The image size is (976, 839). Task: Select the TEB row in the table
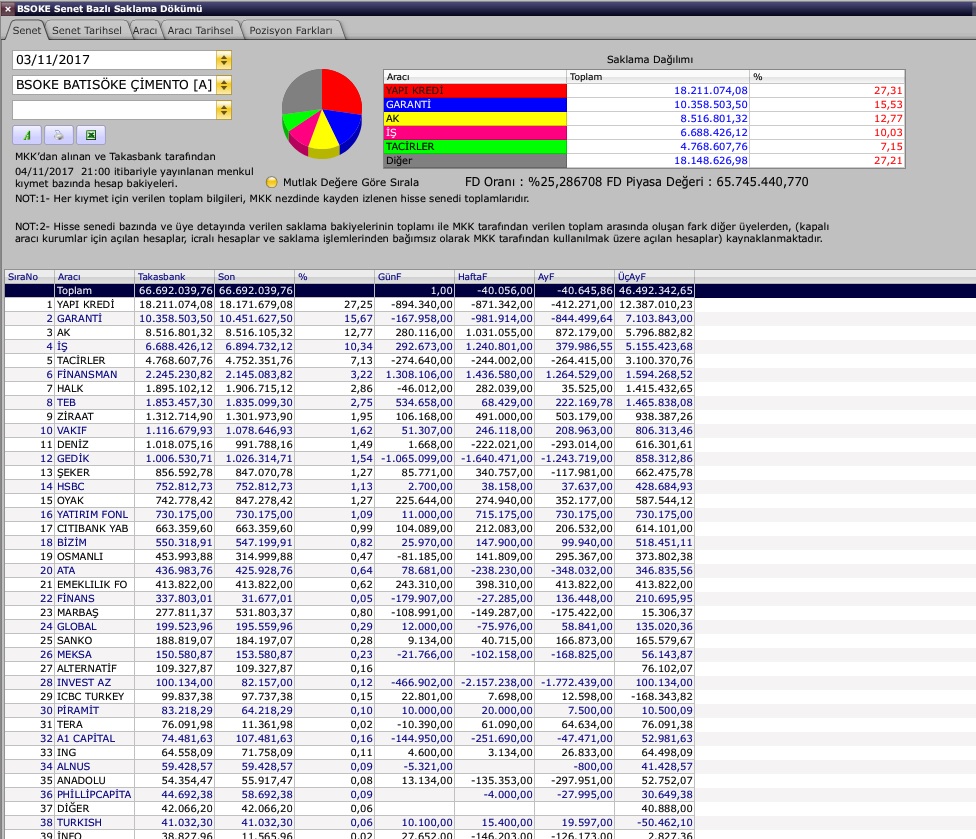pos(349,403)
